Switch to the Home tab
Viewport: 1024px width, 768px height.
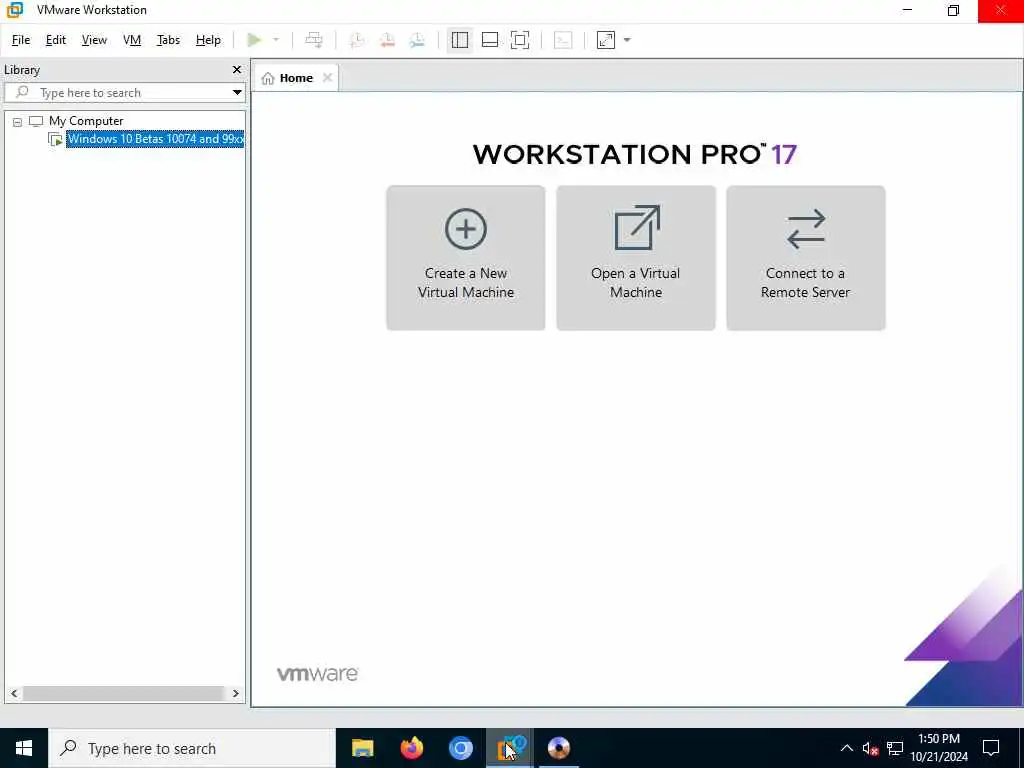(296, 78)
